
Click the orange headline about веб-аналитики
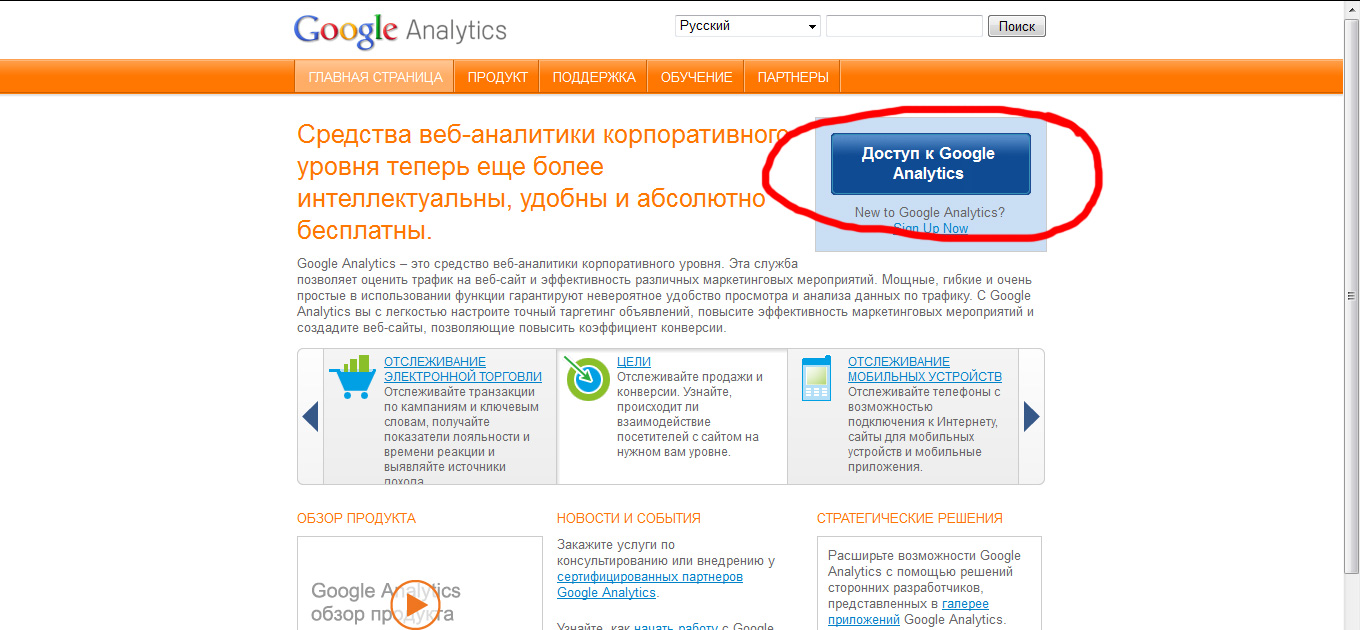[x=545, y=182]
